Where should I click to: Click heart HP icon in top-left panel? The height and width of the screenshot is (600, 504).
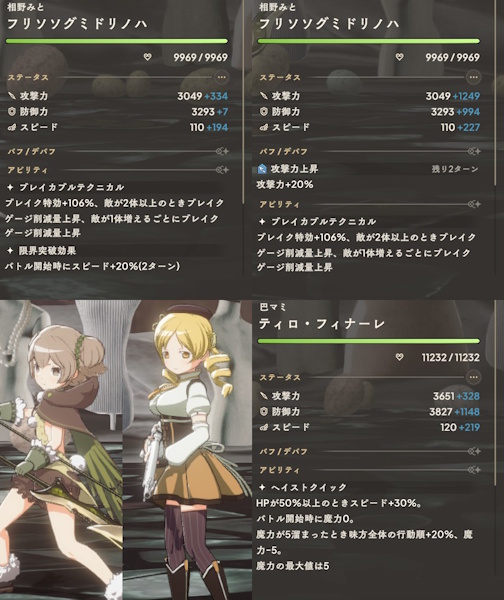point(147,57)
